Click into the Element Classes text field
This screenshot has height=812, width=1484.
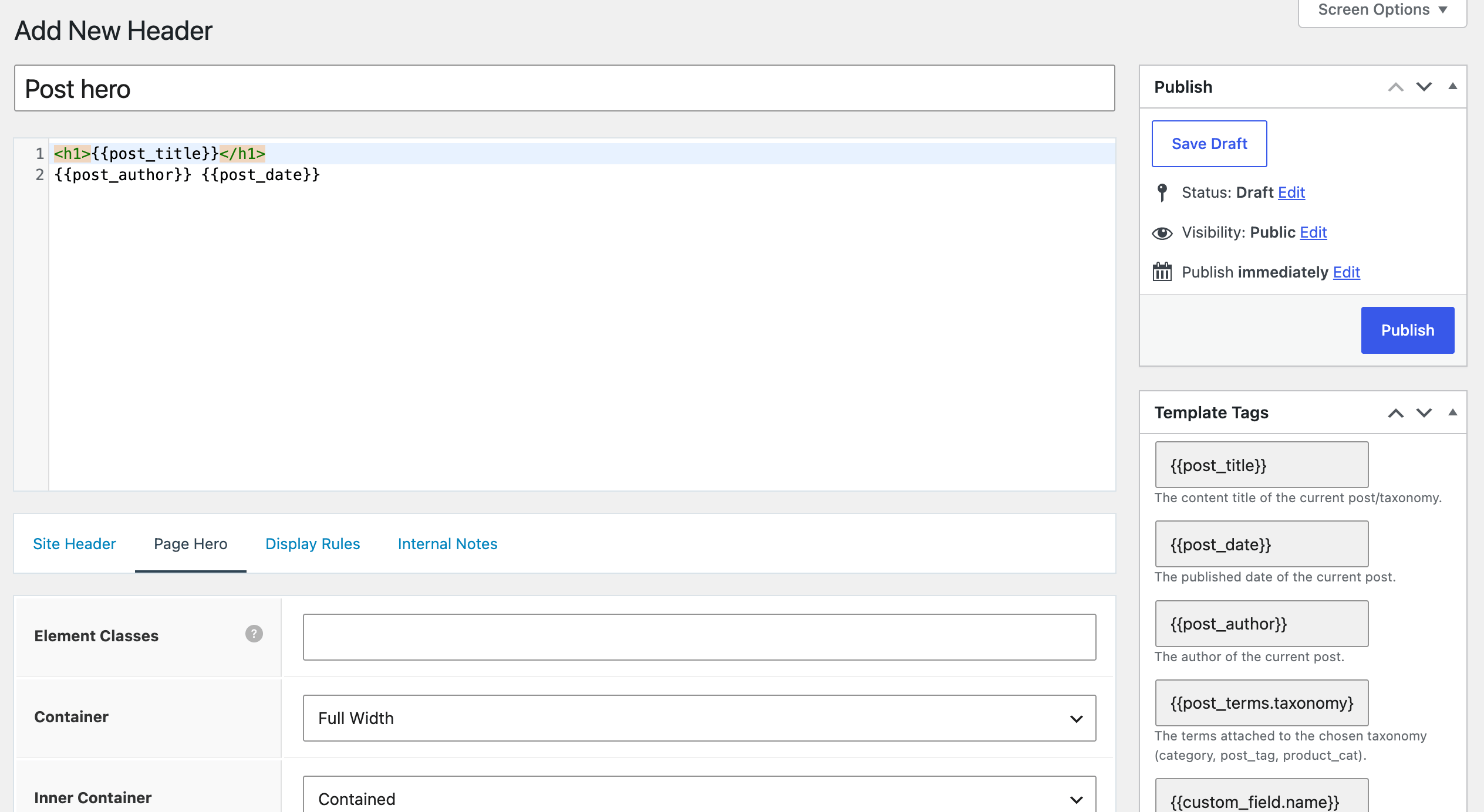pos(699,637)
